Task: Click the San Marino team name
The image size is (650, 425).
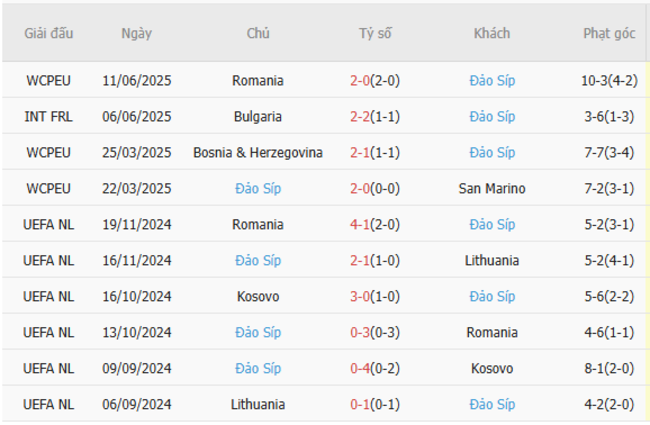Action: click(492, 189)
